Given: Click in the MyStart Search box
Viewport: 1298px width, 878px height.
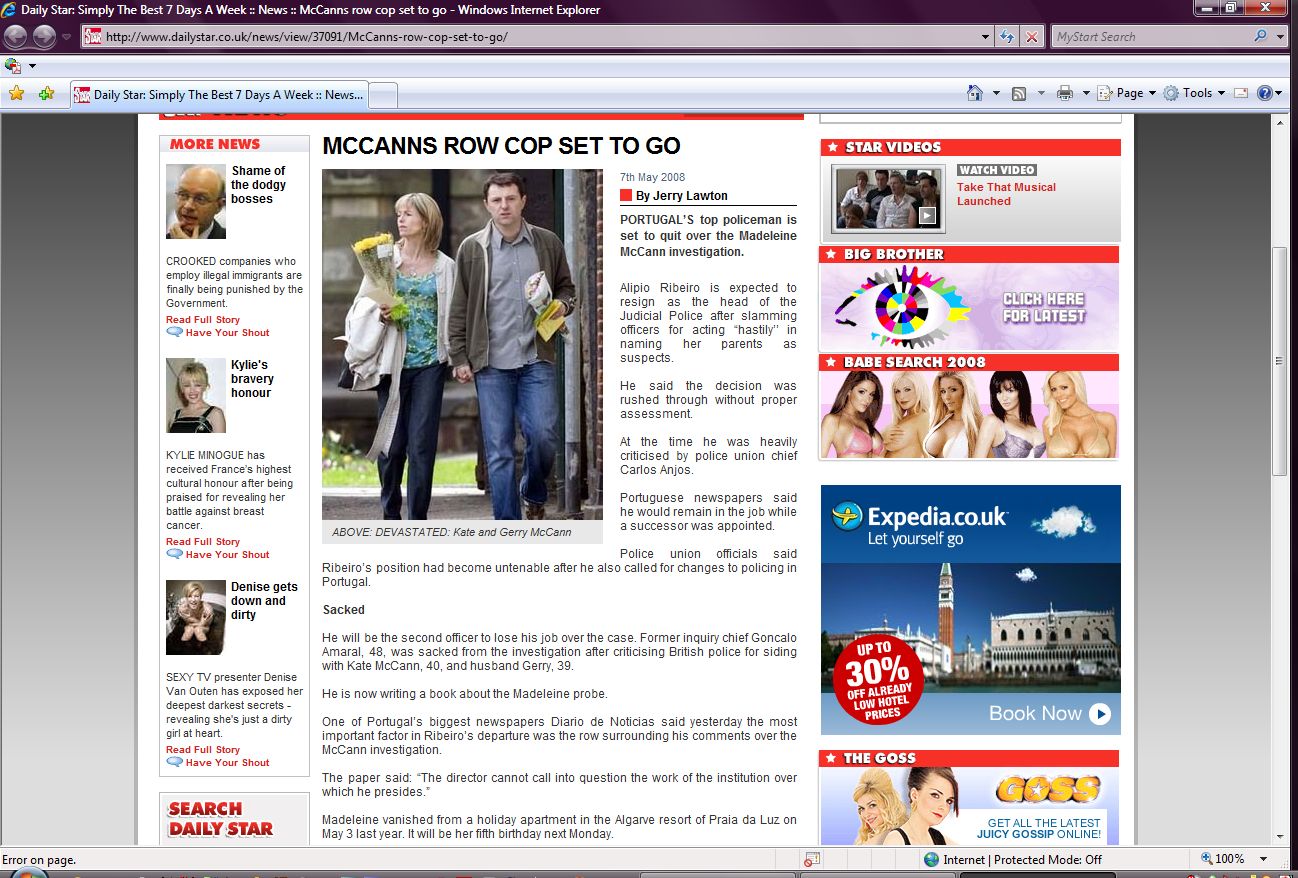Looking at the screenshot, I should pos(1150,37).
